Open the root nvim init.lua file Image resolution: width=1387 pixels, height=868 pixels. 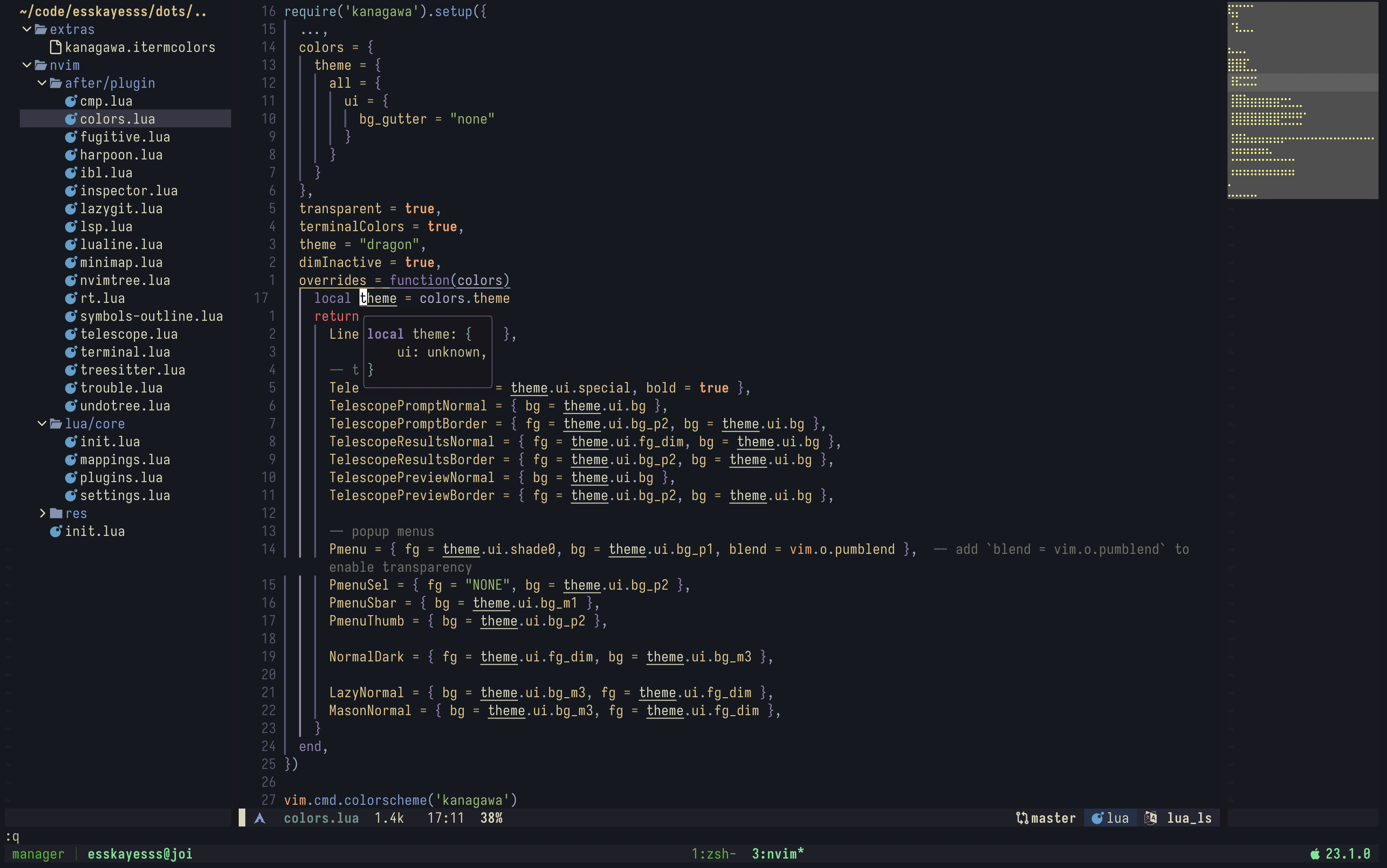coord(95,531)
